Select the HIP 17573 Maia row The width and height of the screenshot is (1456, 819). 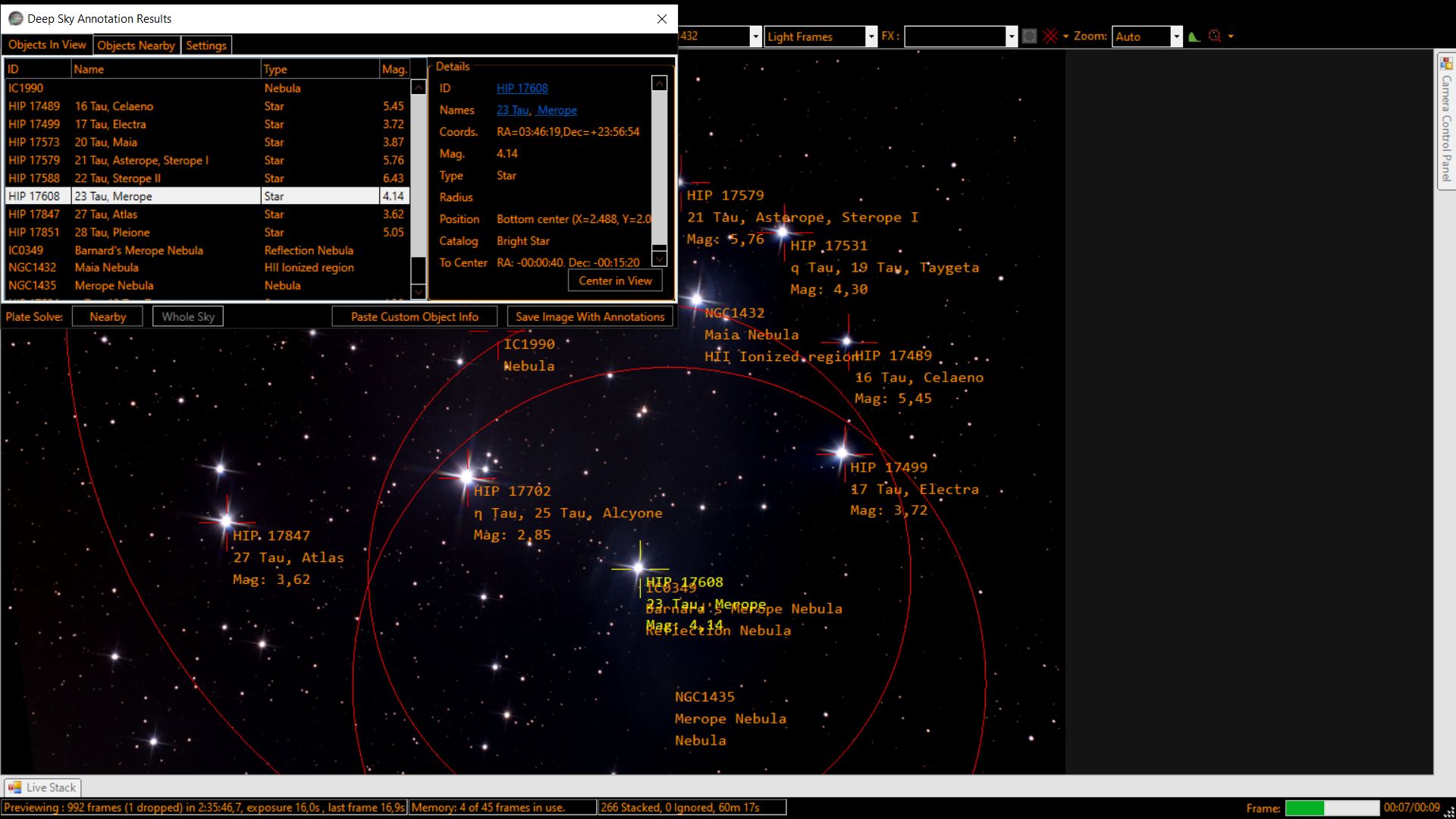pos(207,143)
